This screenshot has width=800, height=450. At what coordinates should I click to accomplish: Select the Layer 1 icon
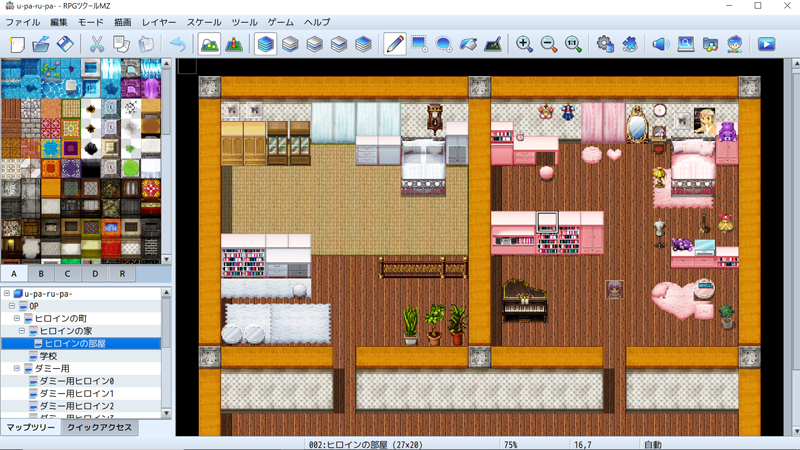point(290,44)
